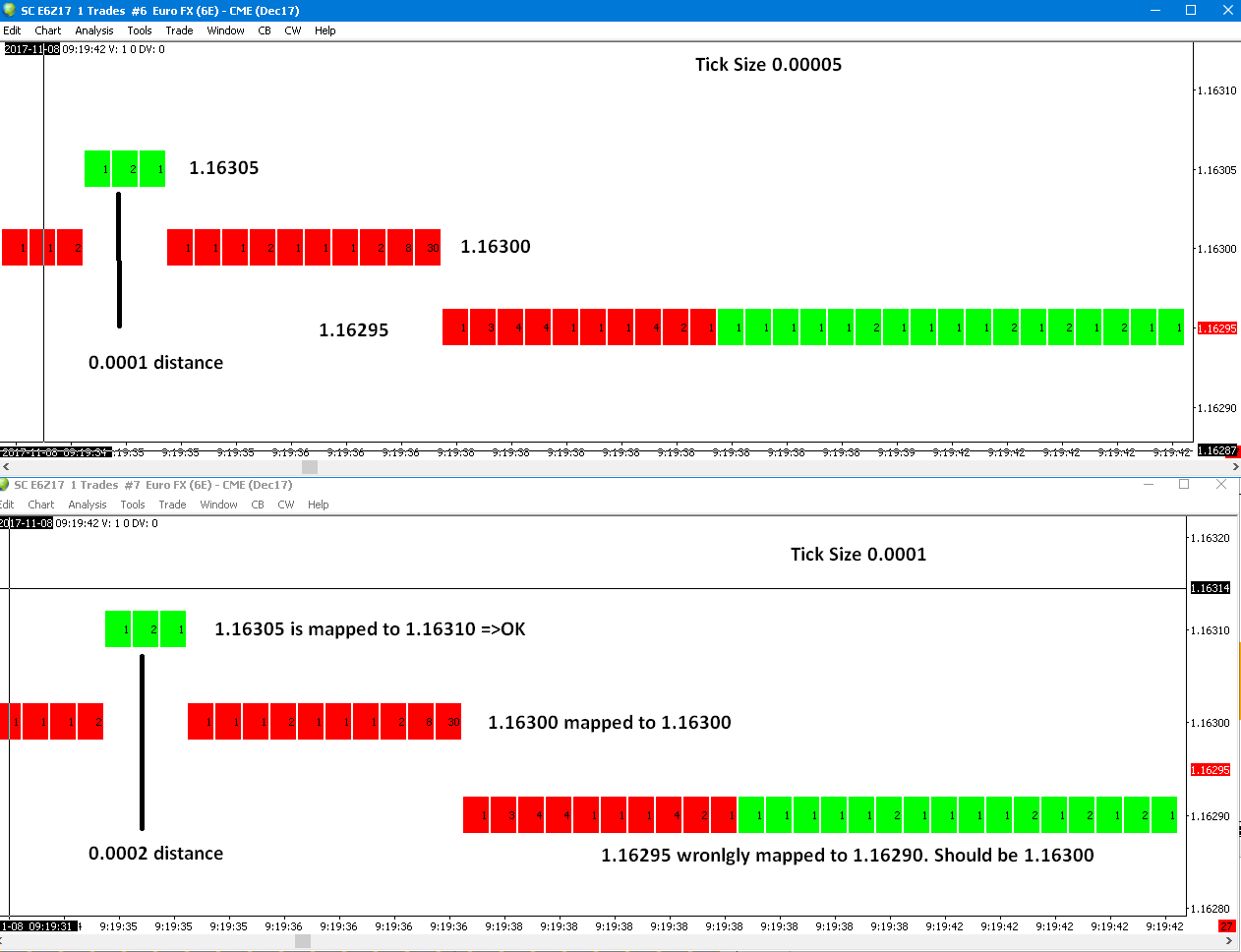
Task: Open the CW menu in window #7
Action: coord(286,505)
